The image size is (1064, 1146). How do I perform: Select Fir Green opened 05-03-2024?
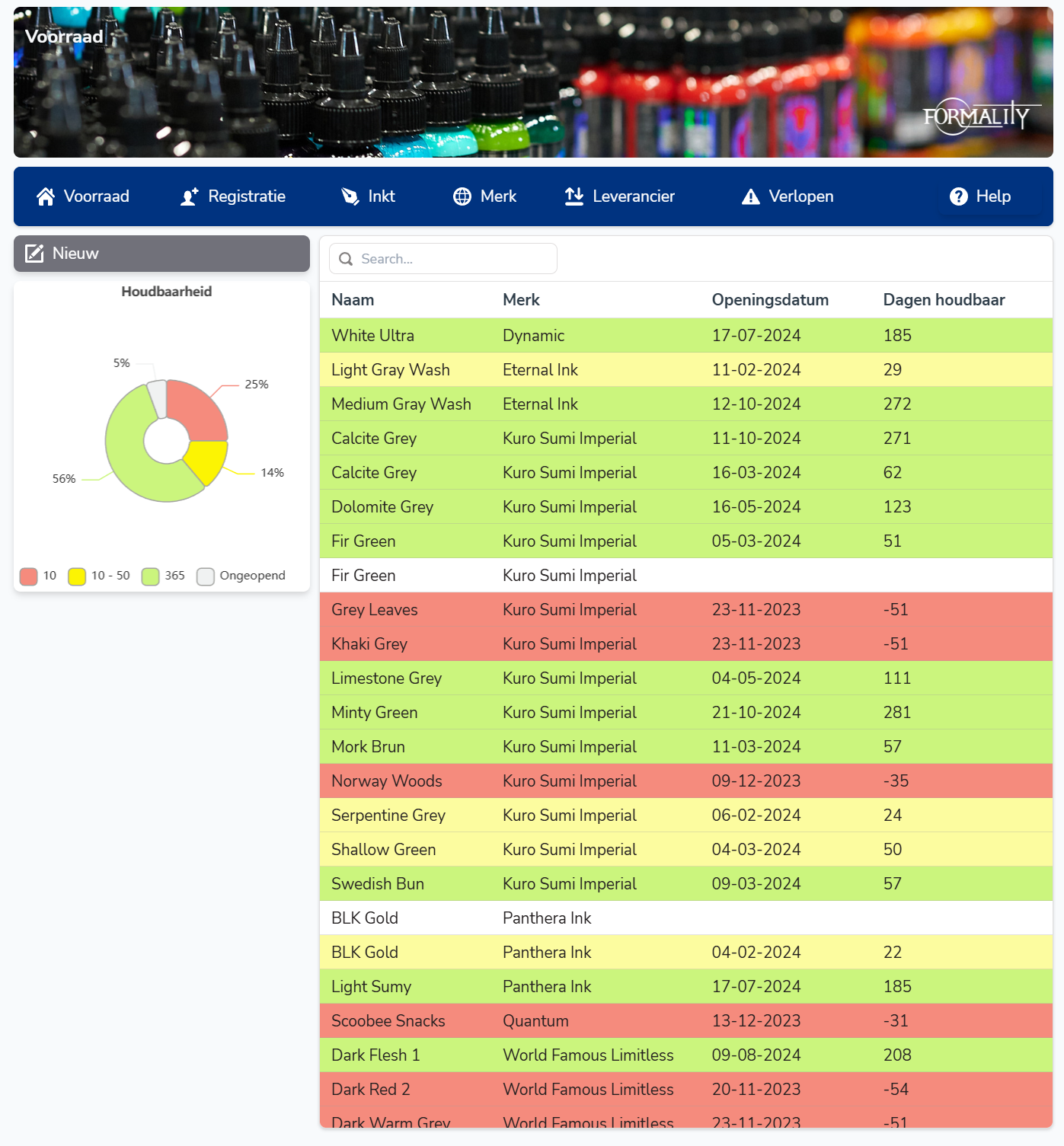point(685,541)
